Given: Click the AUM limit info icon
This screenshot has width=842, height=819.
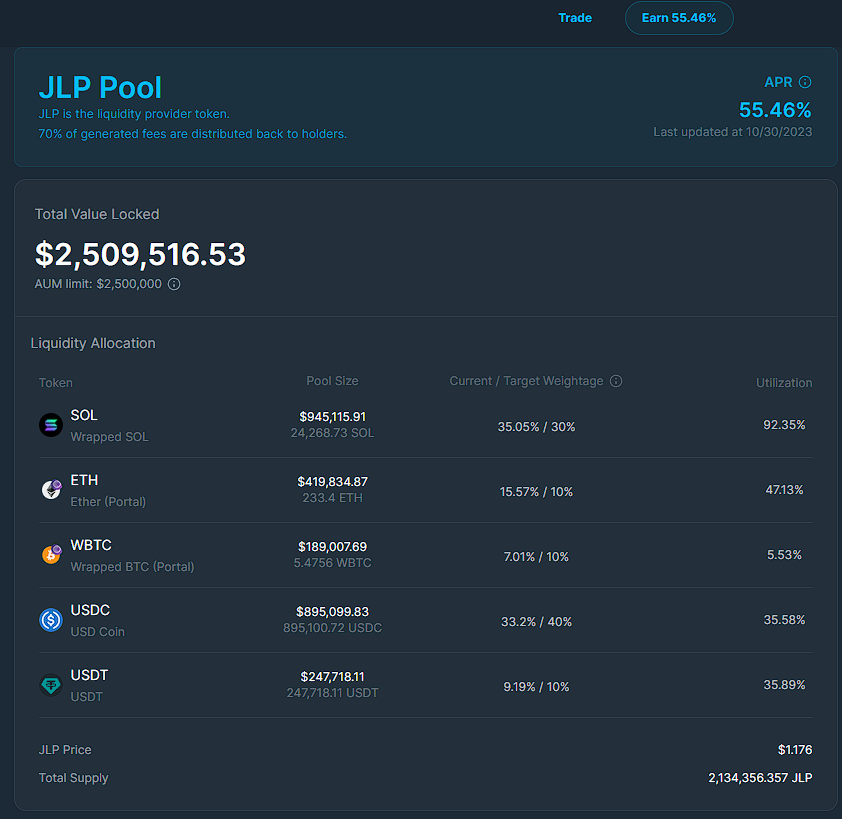Looking at the screenshot, I should (x=174, y=284).
